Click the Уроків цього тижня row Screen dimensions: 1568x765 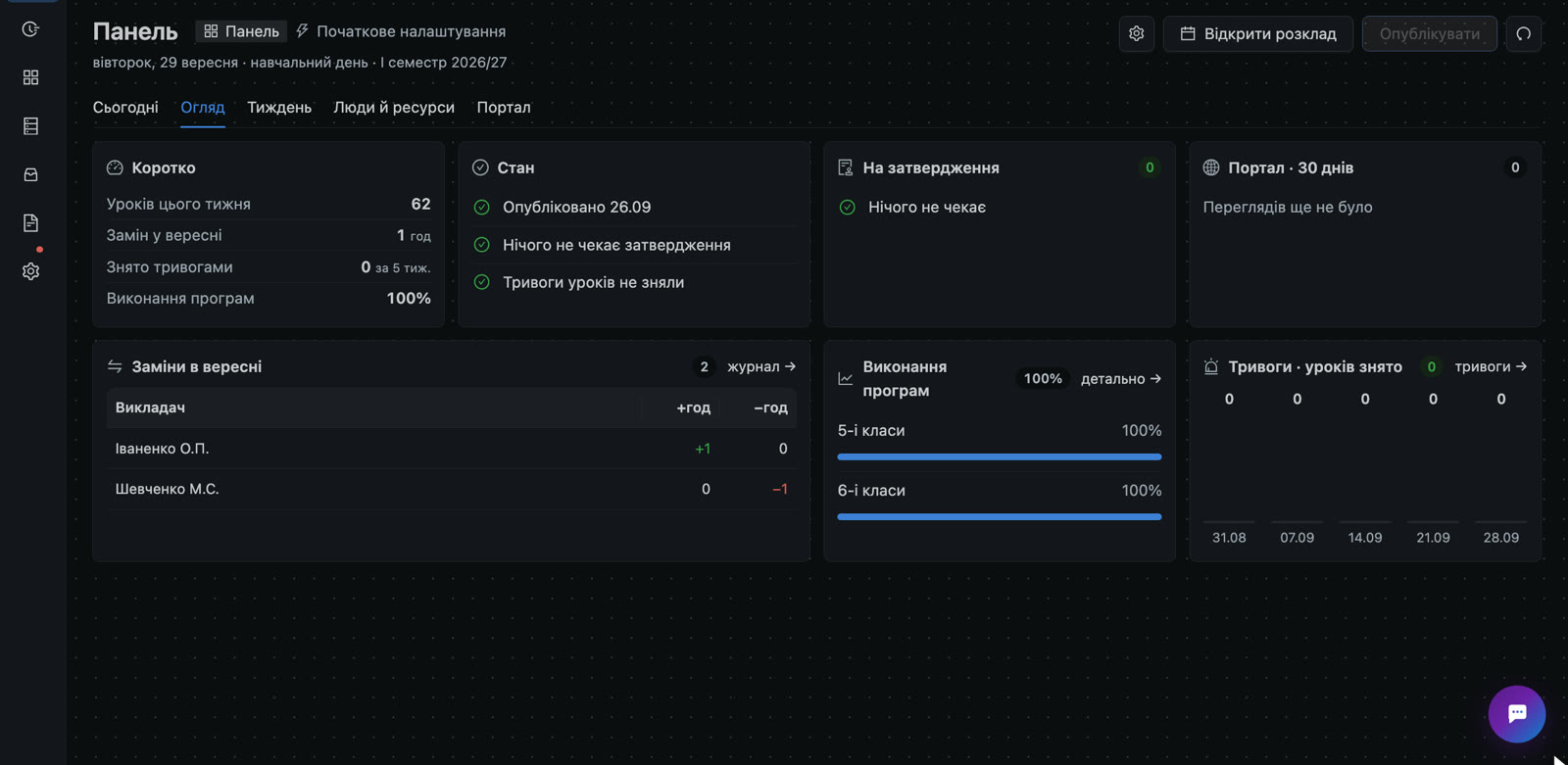[x=269, y=204]
